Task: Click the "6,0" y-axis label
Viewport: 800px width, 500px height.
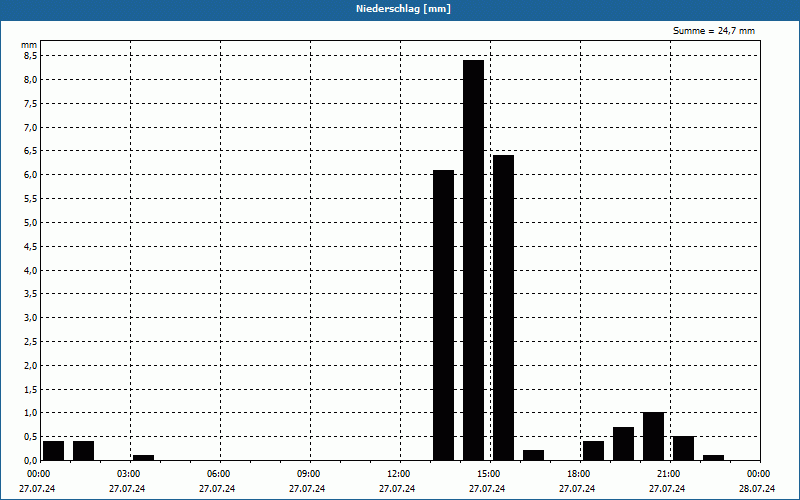Action: [31, 175]
